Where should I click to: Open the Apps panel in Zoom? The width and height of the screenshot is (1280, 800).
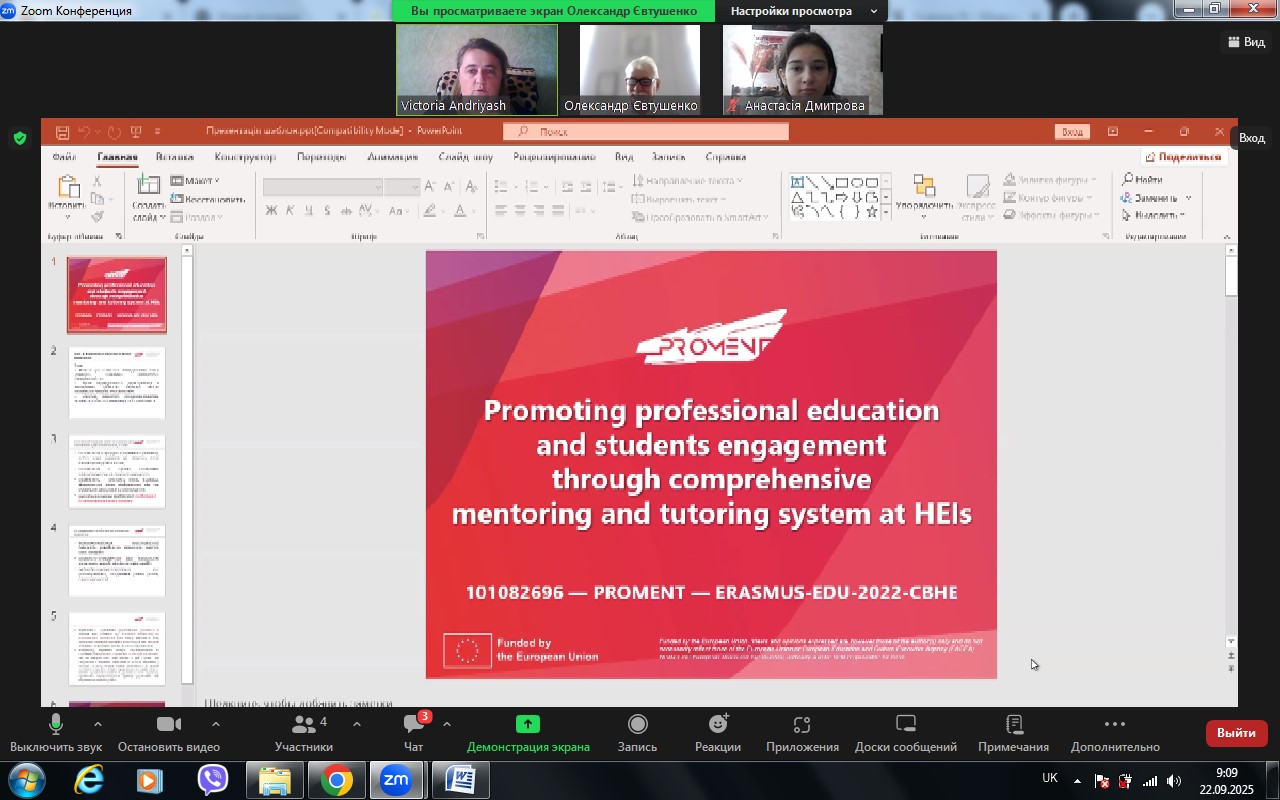click(x=802, y=732)
